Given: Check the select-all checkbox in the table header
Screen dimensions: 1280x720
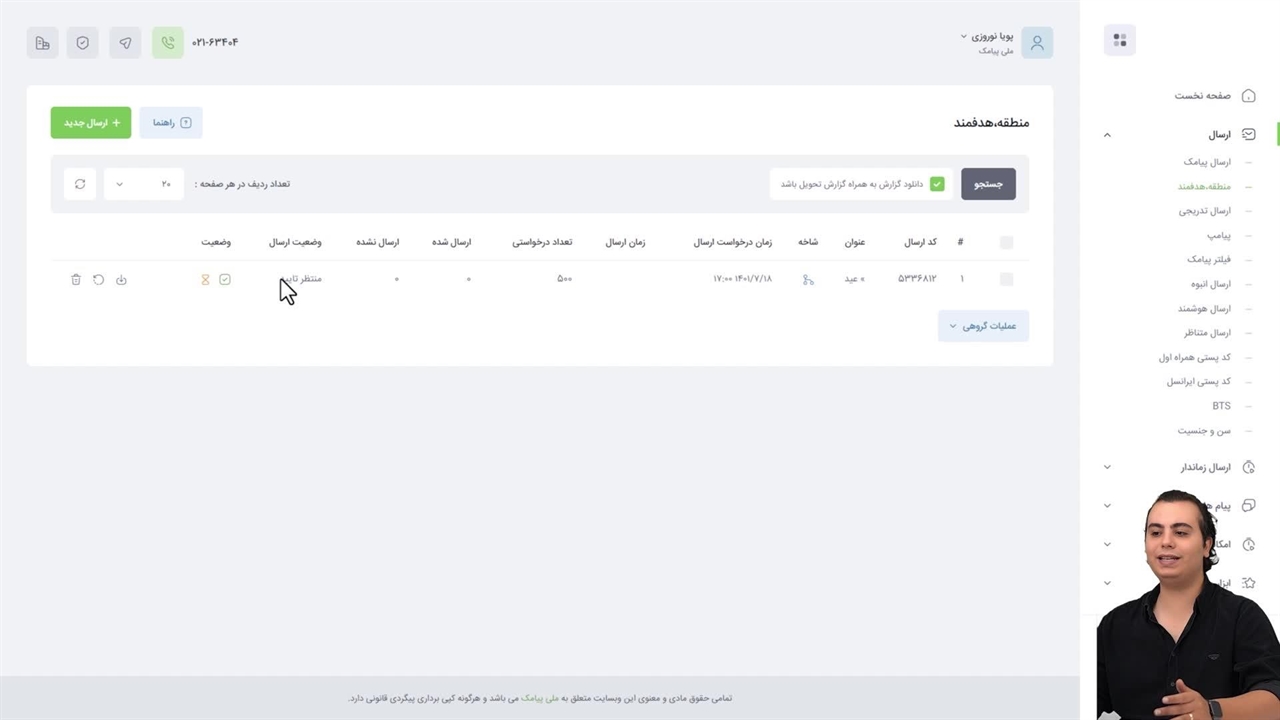Looking at the screenshot, I should pos(1006,242).
